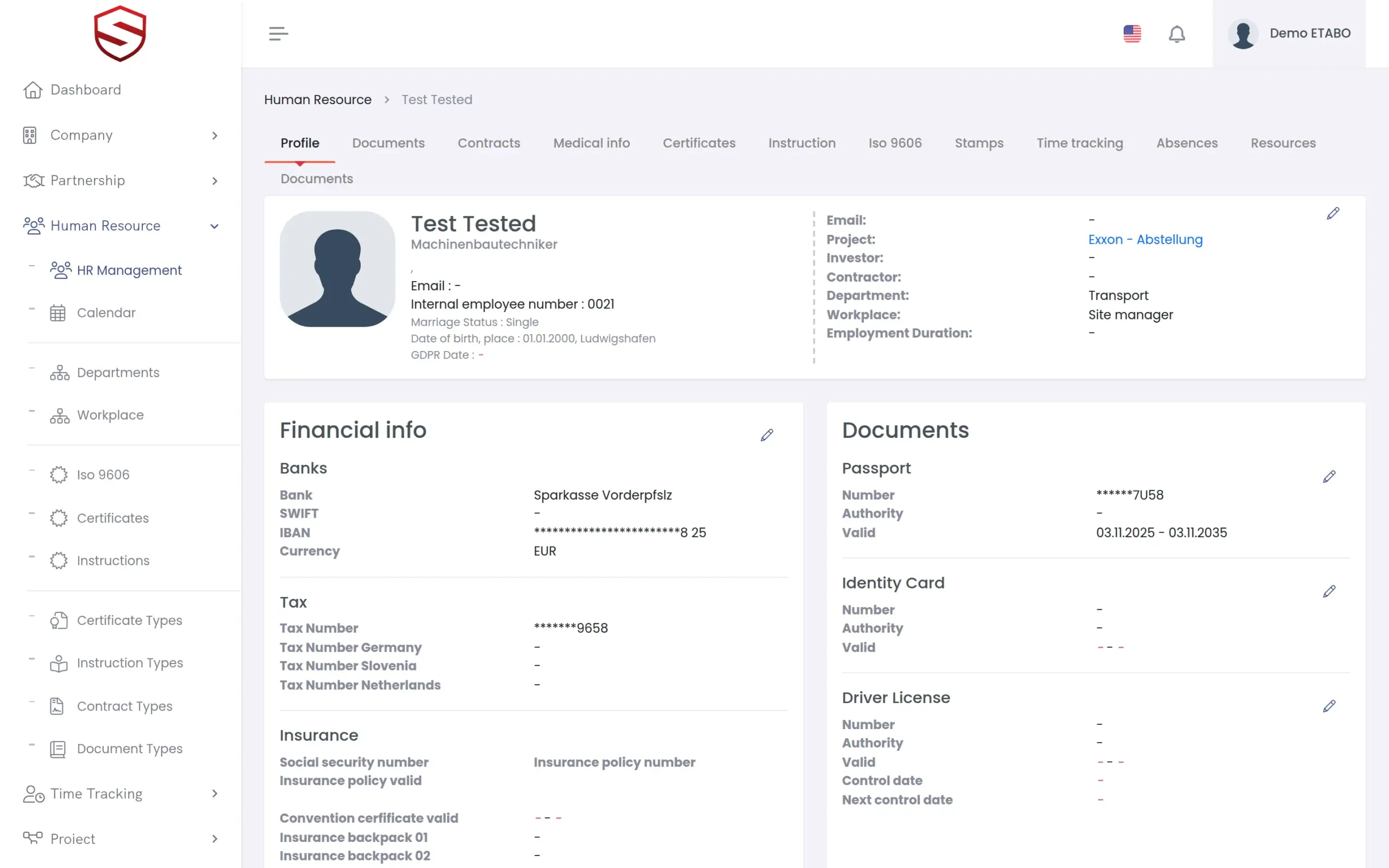Expand the Partnership menu
This screenshot has width=1389, height=868.
pos(120,181)
